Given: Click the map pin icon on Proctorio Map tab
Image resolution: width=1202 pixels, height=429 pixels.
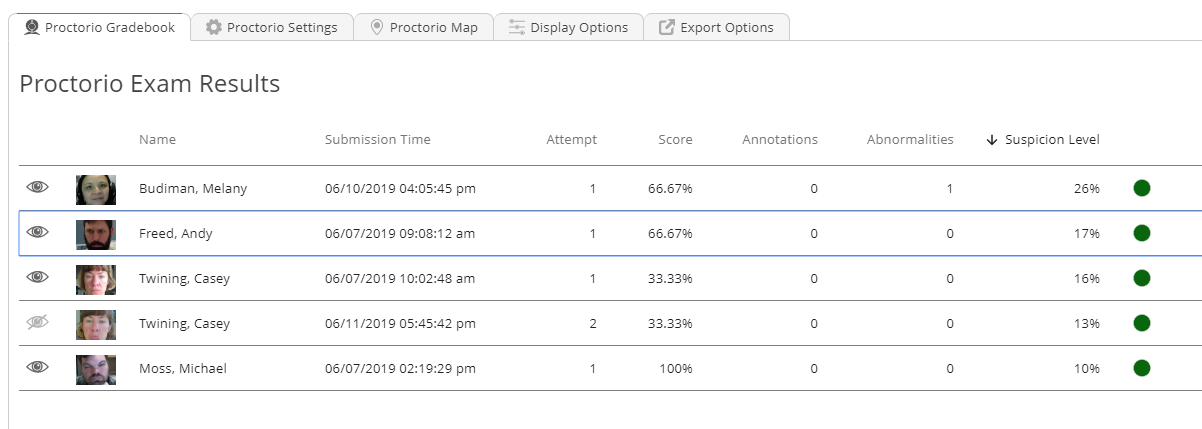Looking at the screenshot, I should (377, 27).
